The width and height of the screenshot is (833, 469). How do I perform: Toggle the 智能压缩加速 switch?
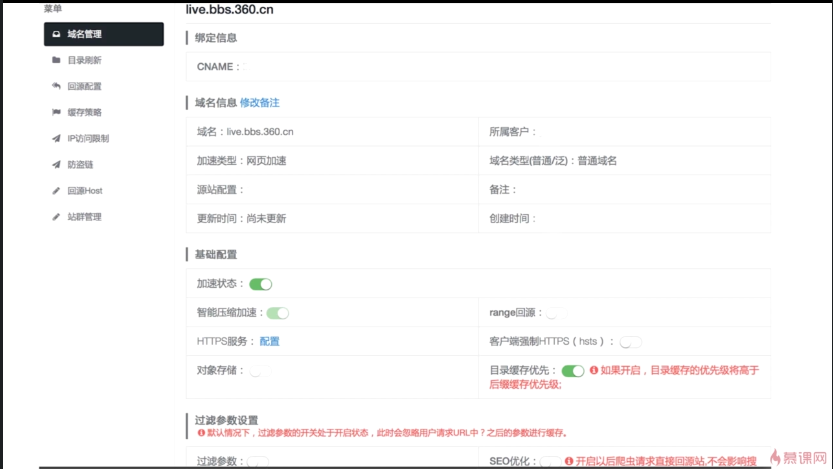[277, 313]
